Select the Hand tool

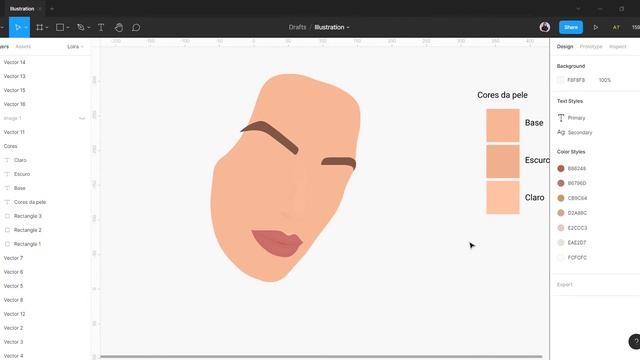tap(119, 27)
